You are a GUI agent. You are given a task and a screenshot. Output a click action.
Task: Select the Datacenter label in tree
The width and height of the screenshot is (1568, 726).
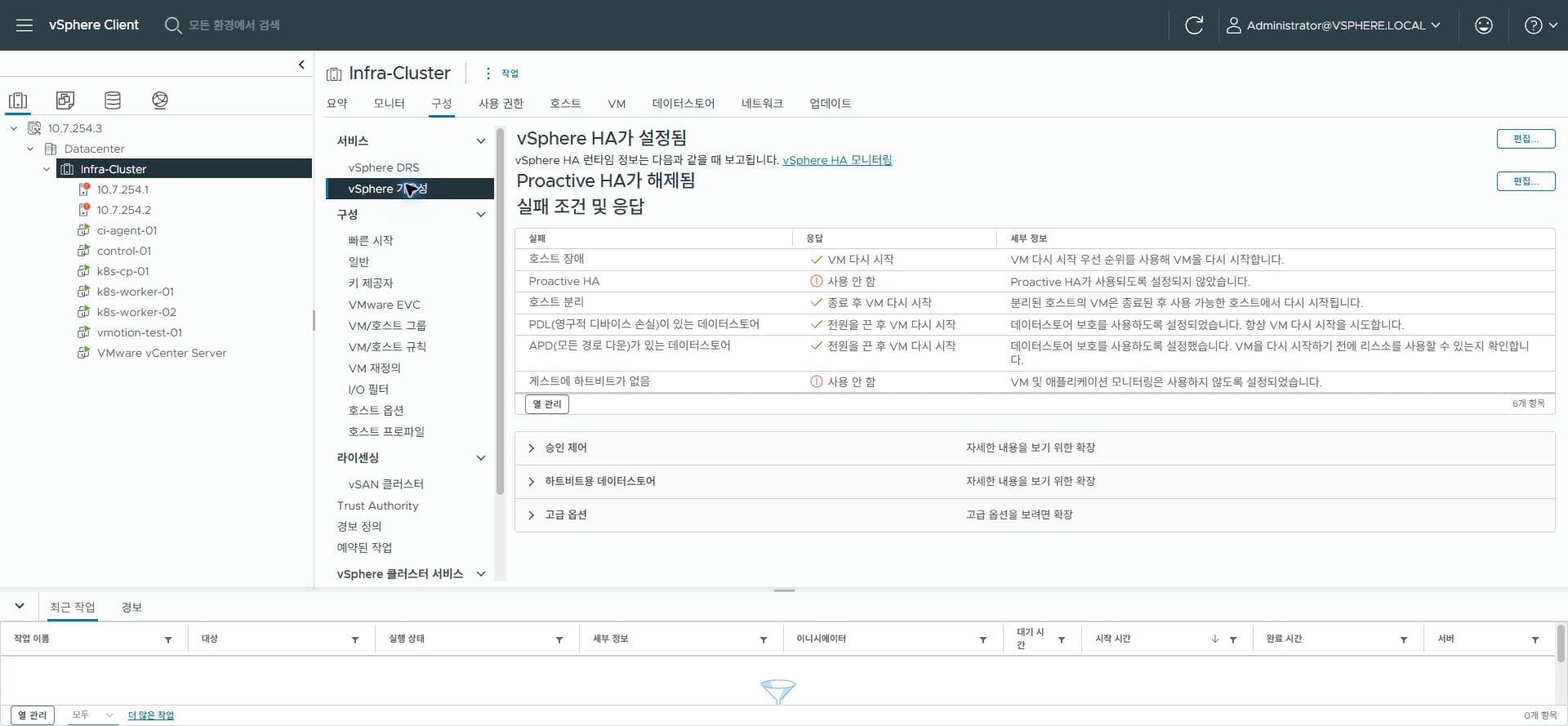94,149
